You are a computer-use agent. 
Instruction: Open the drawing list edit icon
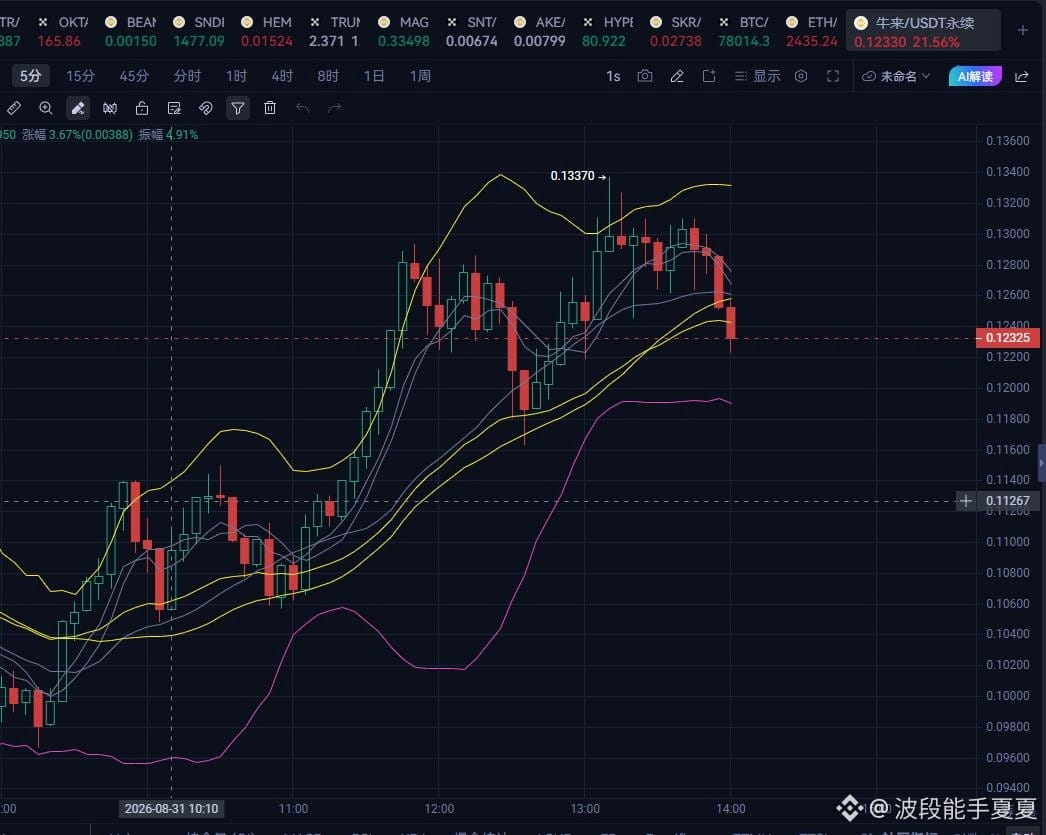(174, 108)
